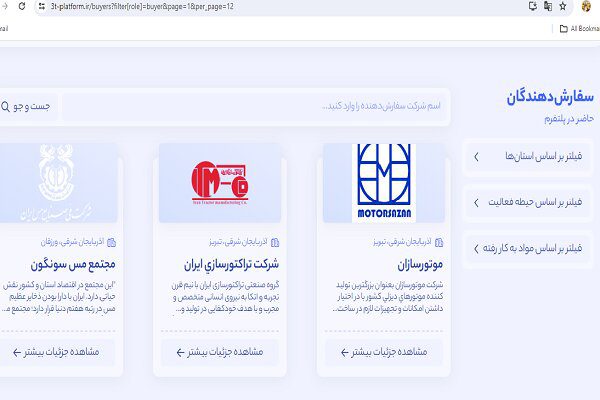600x400 pixels.
Task: Open the موتورسازان company title
Action: pyautogui.click(x=420, y=264)
